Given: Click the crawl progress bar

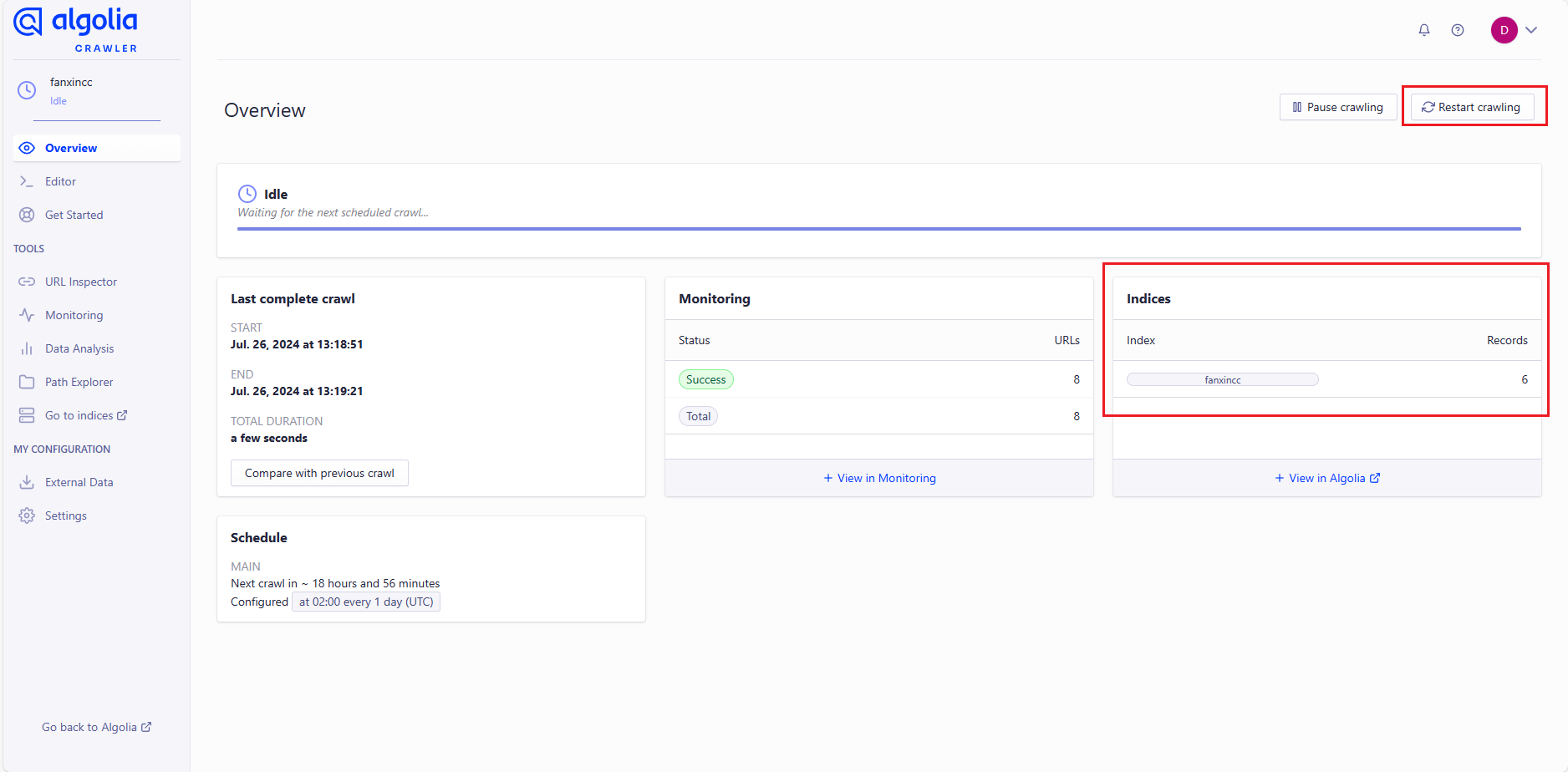Looking at the screenshot, I should coord(879,228).
